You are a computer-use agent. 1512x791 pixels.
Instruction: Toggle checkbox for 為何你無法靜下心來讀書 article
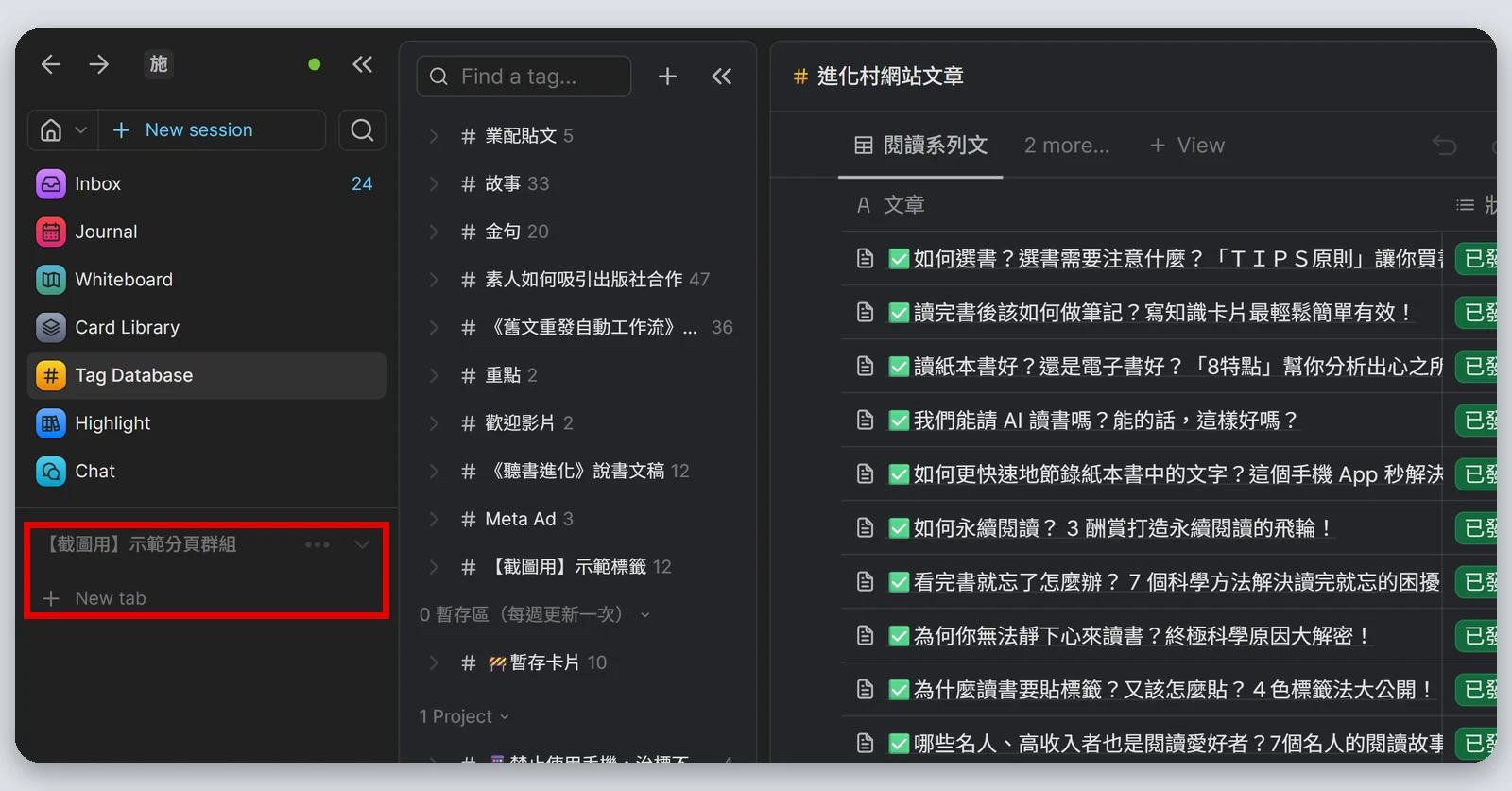899,636
